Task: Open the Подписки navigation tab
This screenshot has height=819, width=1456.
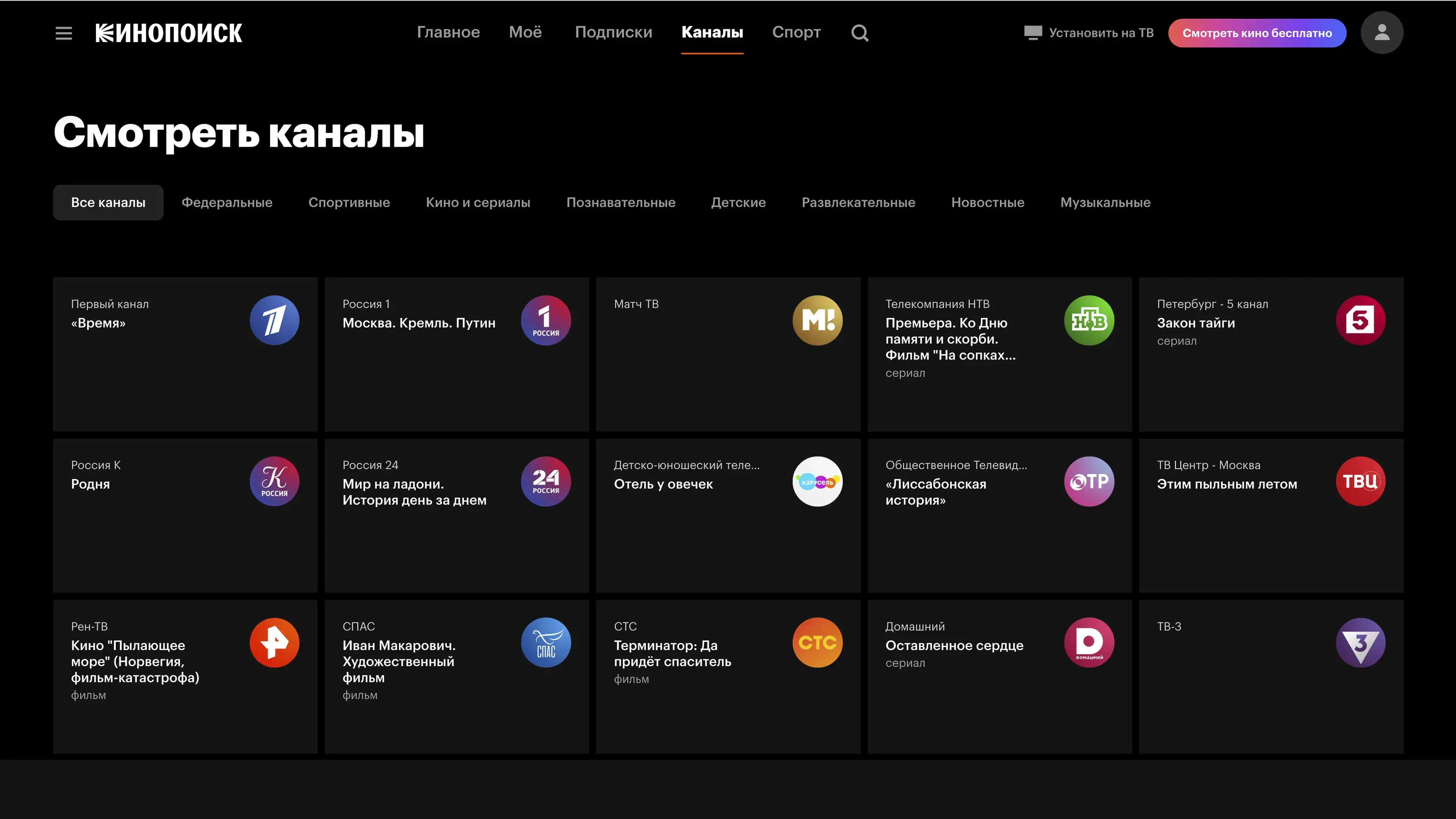Action: 613,32
